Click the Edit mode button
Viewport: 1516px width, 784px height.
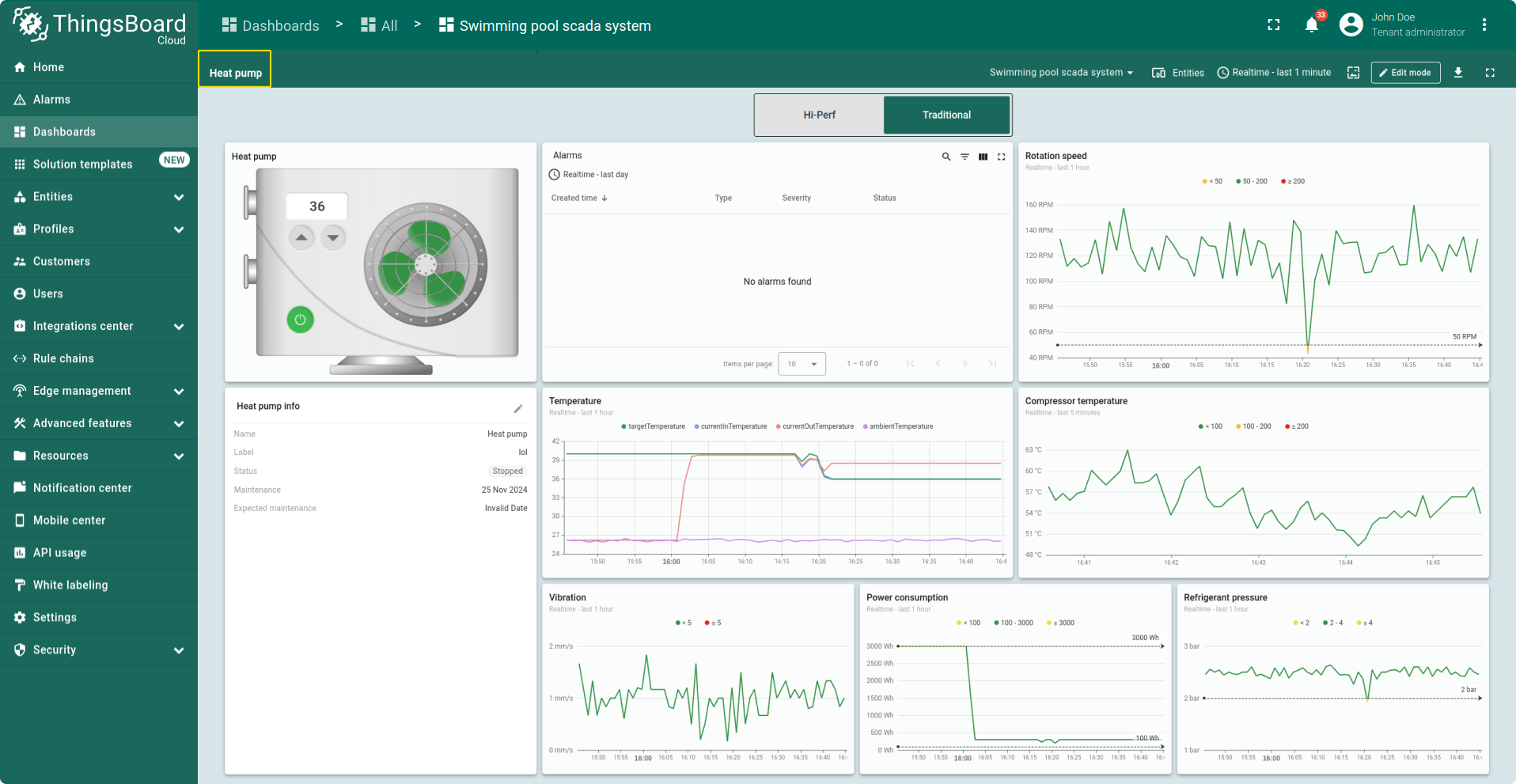point(1405,72)
